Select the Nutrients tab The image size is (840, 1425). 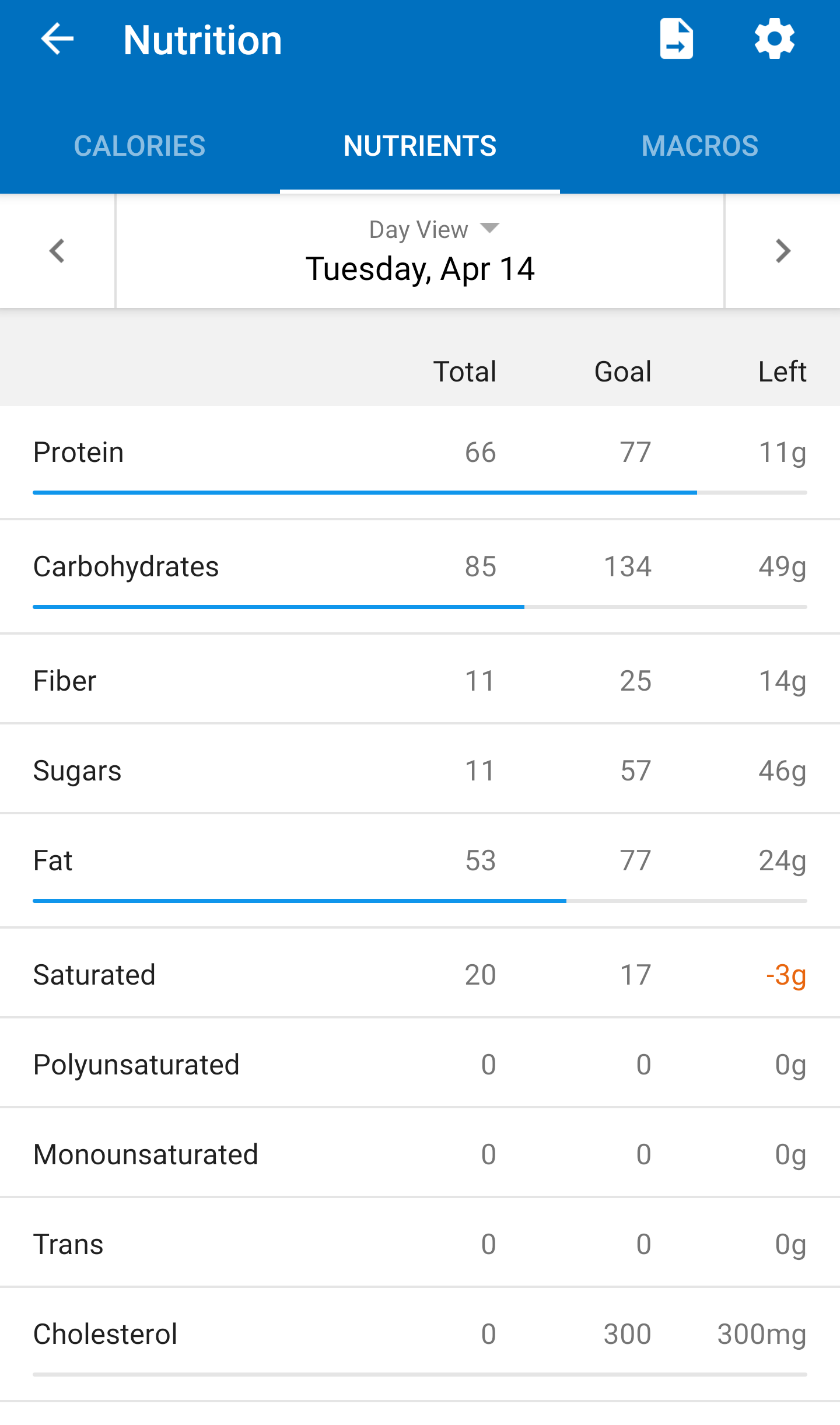pos(420,146)
